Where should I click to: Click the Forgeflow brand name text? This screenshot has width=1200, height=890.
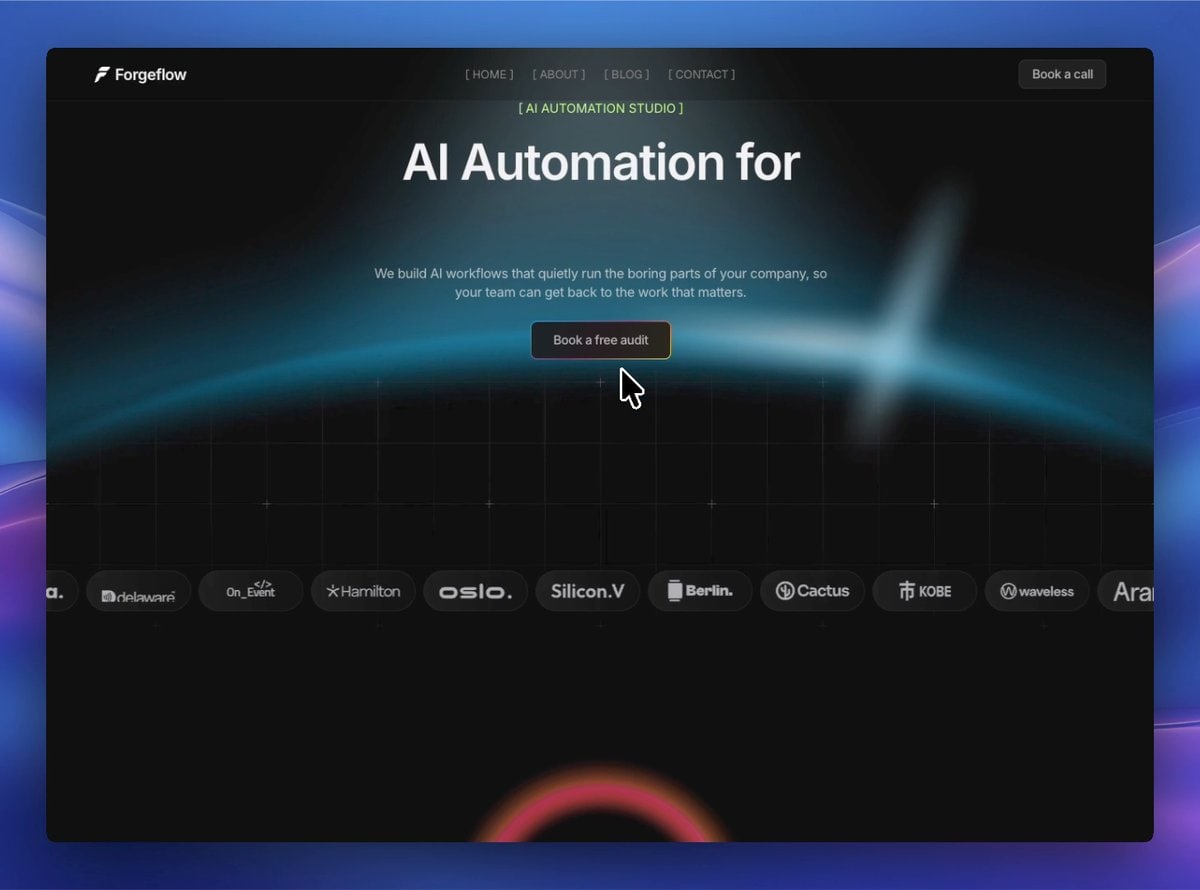click(x=150, y=75)
